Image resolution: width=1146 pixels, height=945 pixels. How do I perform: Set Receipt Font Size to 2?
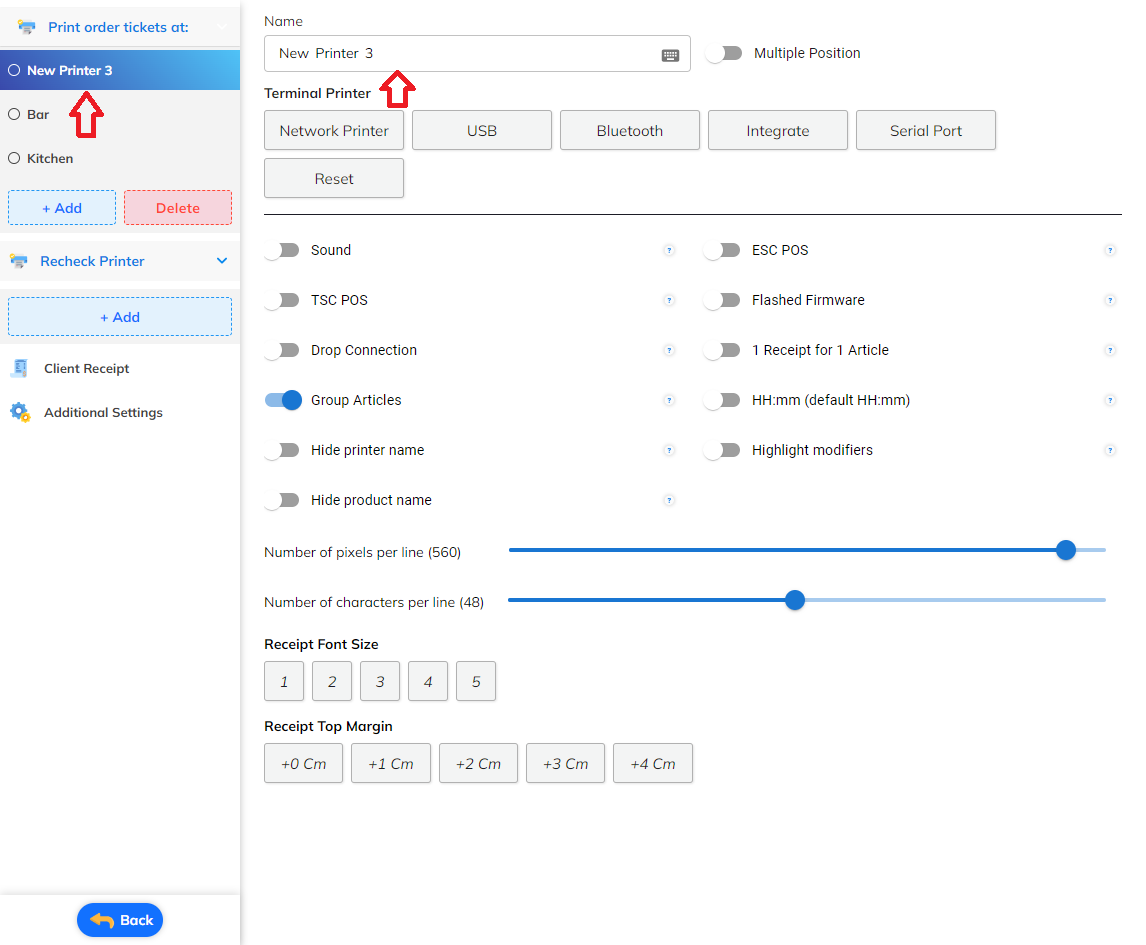point(332,681)
